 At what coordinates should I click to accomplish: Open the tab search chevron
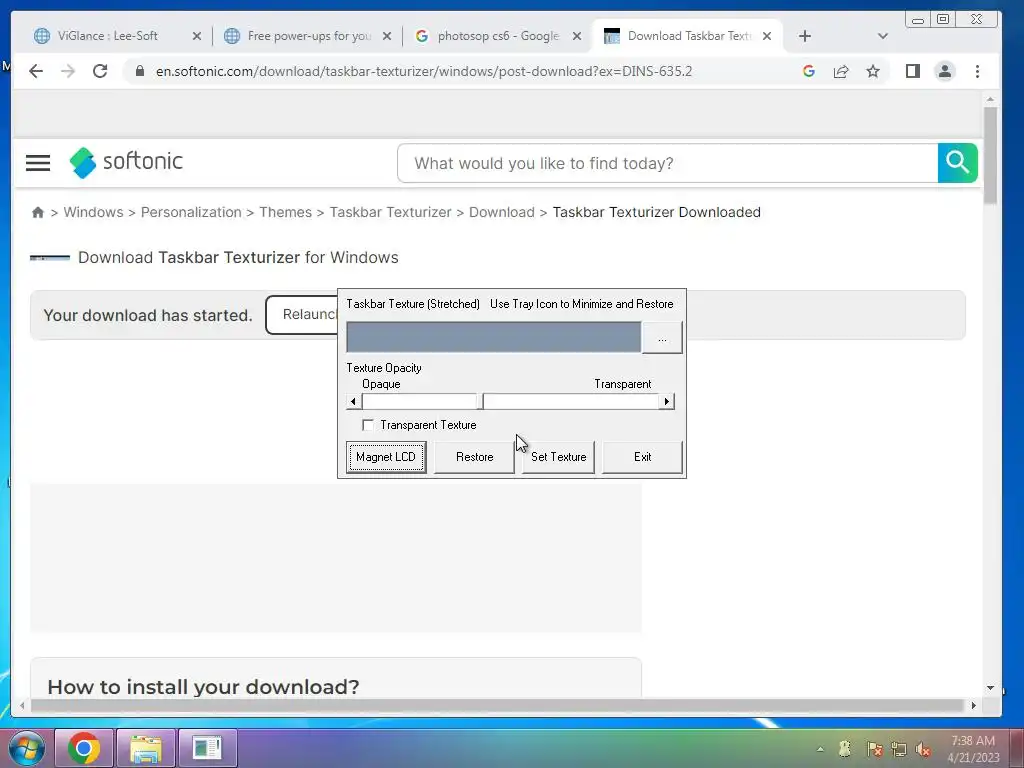[882, 36]
